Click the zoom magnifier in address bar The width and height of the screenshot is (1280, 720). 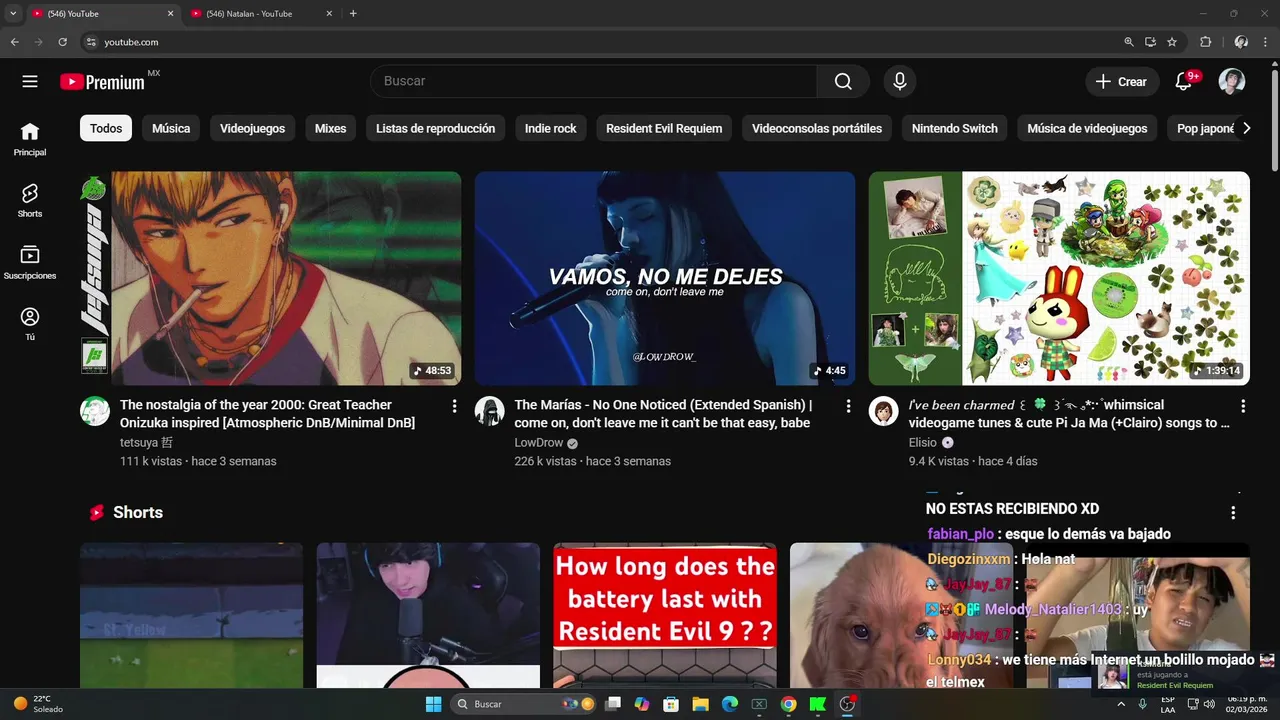tap(1129, 42)
